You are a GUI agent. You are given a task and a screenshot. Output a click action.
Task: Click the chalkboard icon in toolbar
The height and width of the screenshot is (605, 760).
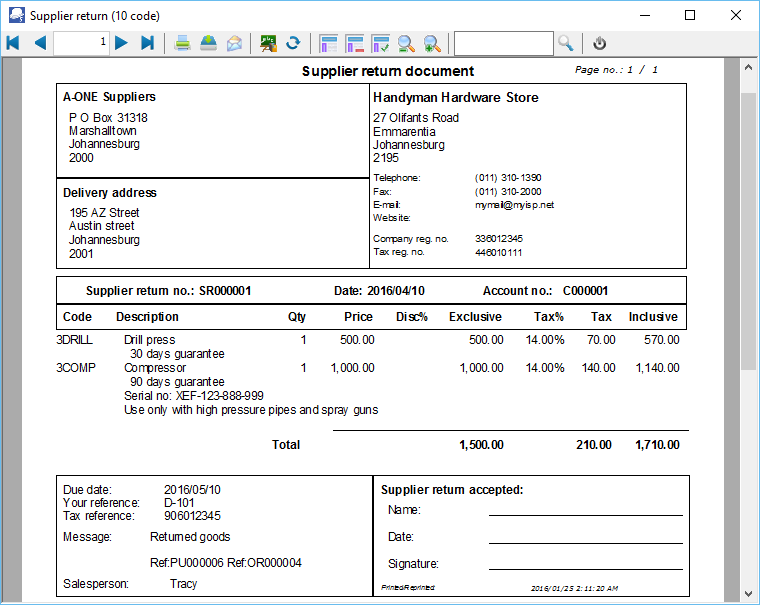point(268,43)
